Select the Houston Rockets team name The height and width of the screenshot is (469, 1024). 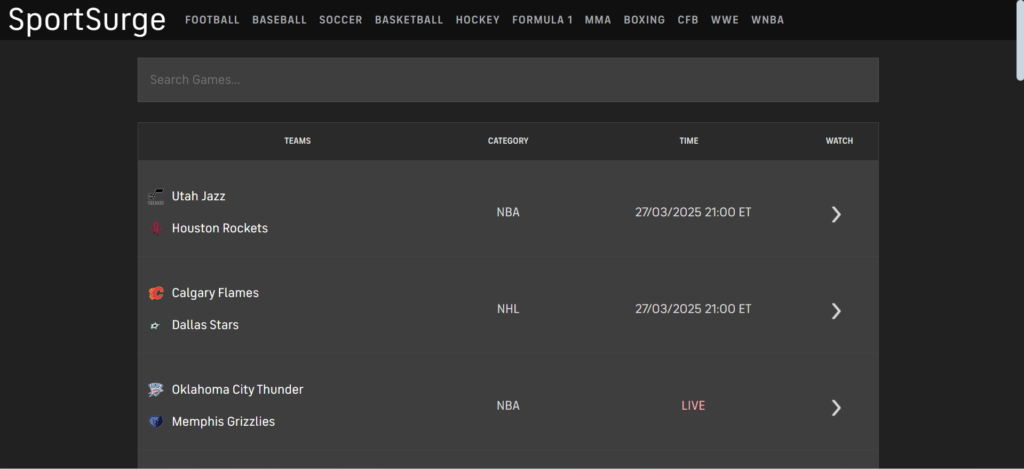219,228
